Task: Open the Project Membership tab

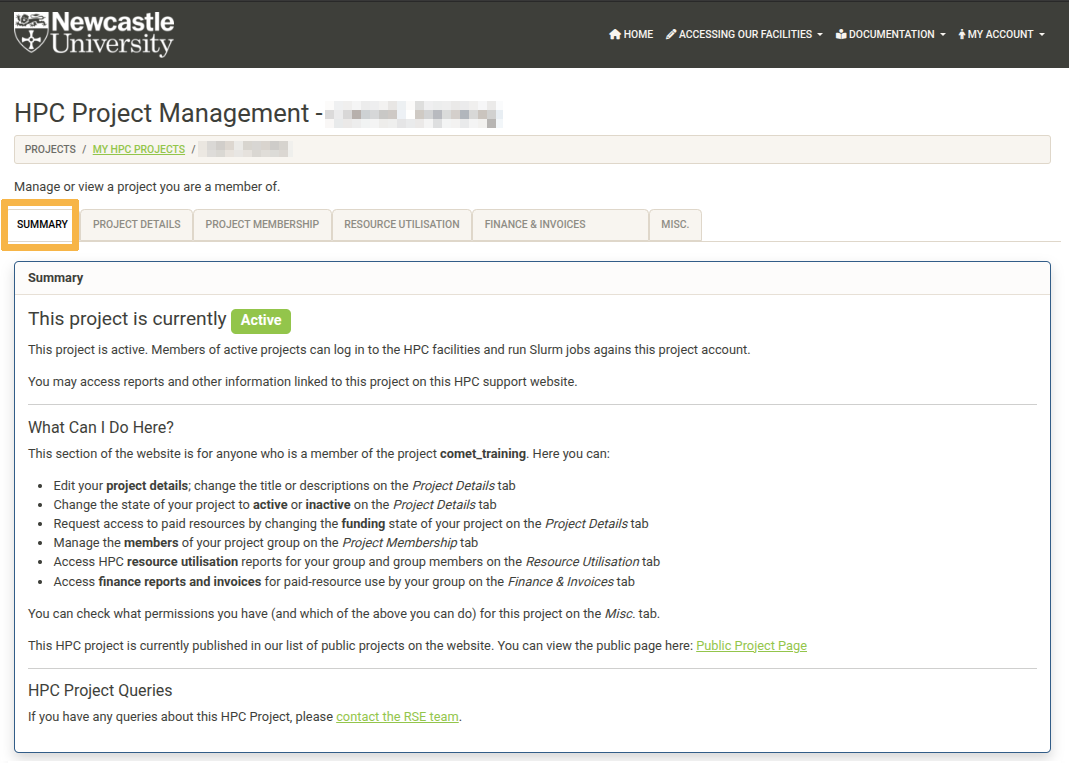Action: coord(262,225)
